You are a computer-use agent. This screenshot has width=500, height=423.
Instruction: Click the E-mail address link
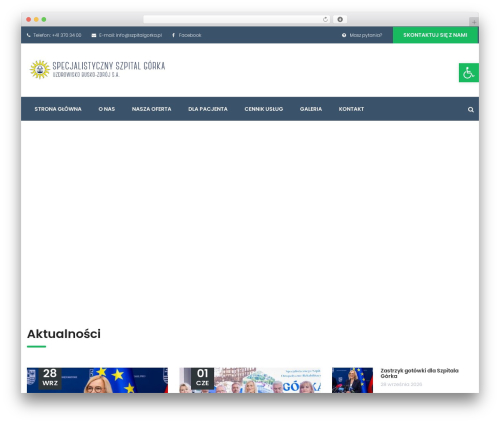(130, 35)
